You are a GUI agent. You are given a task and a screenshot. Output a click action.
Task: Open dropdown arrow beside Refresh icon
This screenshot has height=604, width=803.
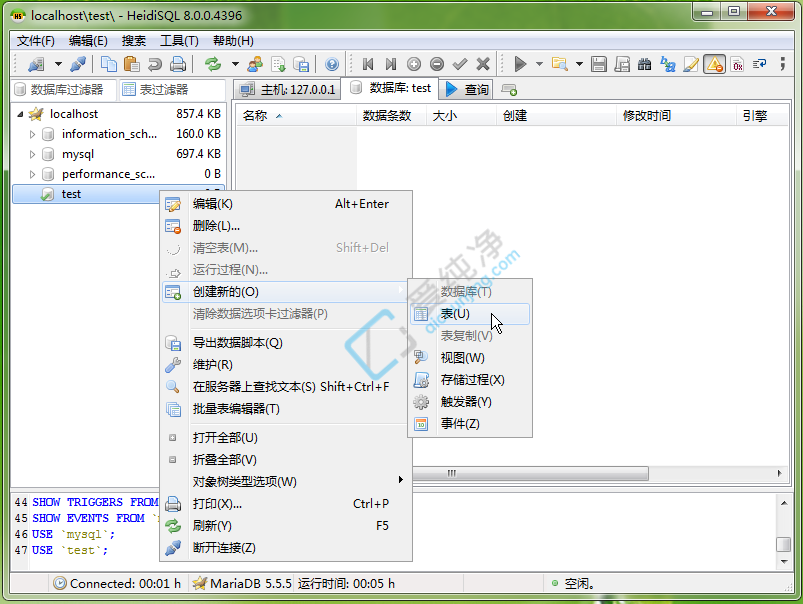point(235,64)
